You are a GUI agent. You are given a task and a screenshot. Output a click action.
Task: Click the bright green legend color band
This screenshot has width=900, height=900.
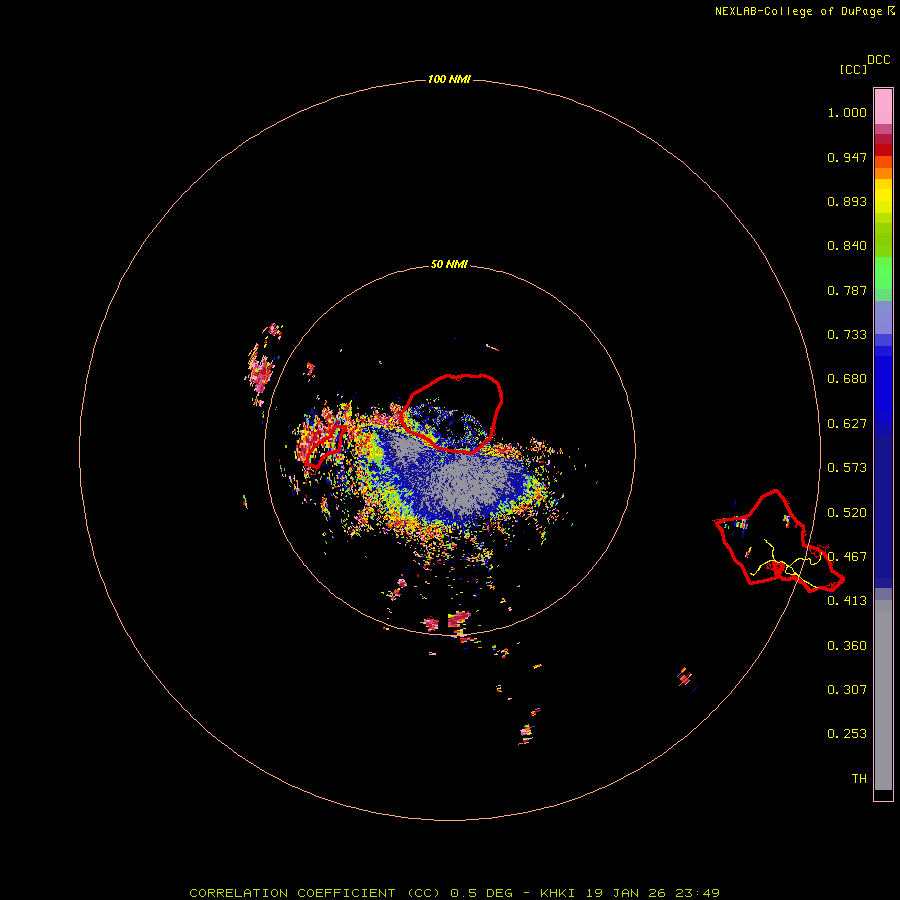coord(883,273)
